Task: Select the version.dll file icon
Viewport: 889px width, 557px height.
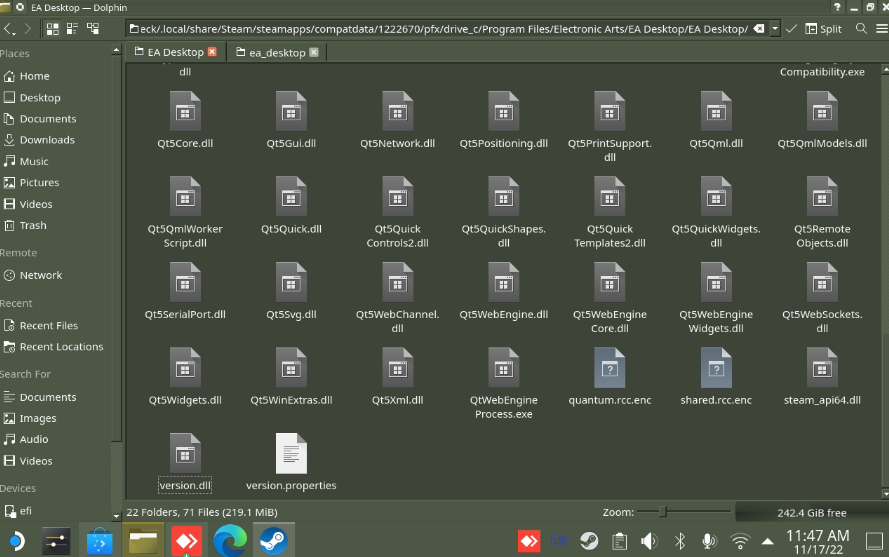Action: coord(185,454)
